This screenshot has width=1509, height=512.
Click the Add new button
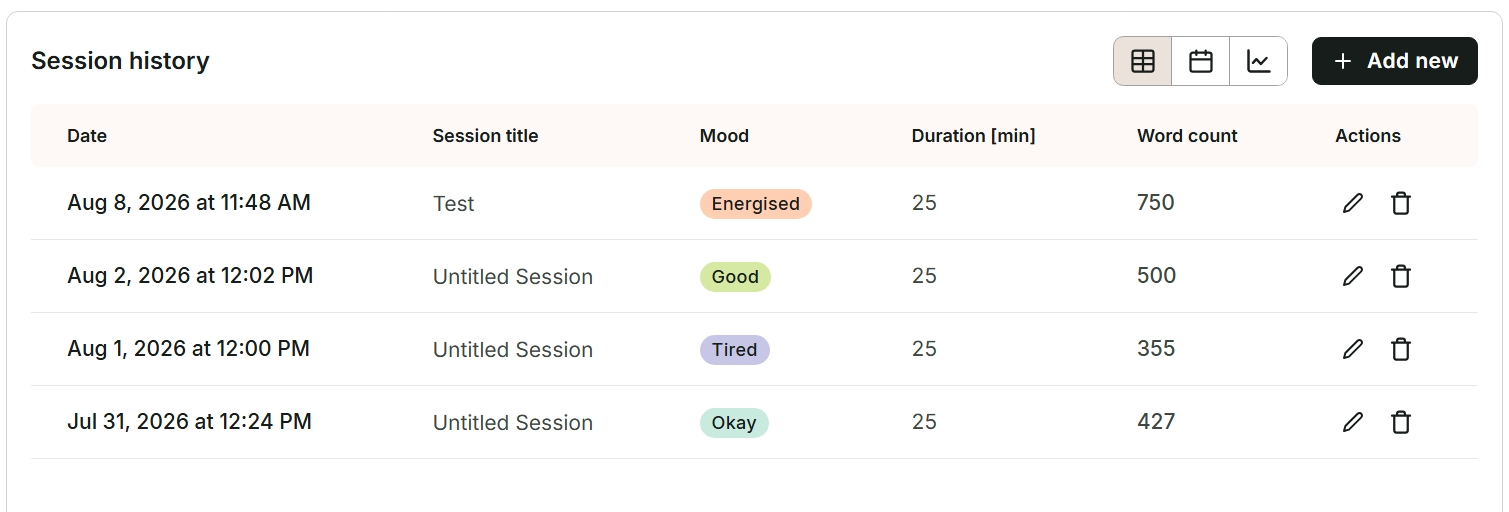pyautogui.click(x=1395, y=61)
